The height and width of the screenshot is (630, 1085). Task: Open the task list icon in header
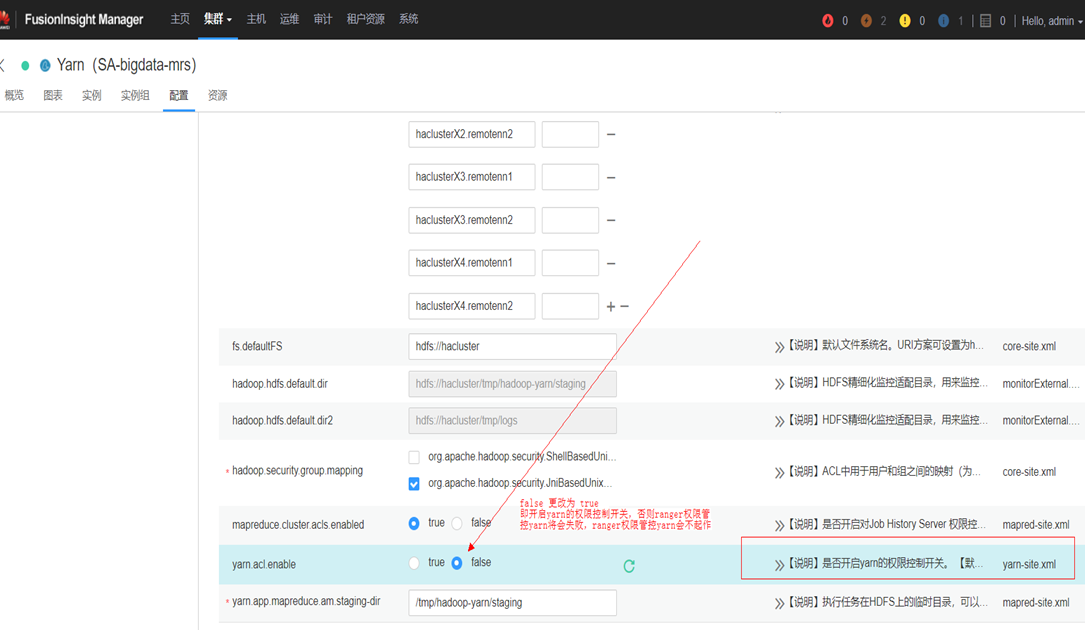click(986, 21)
